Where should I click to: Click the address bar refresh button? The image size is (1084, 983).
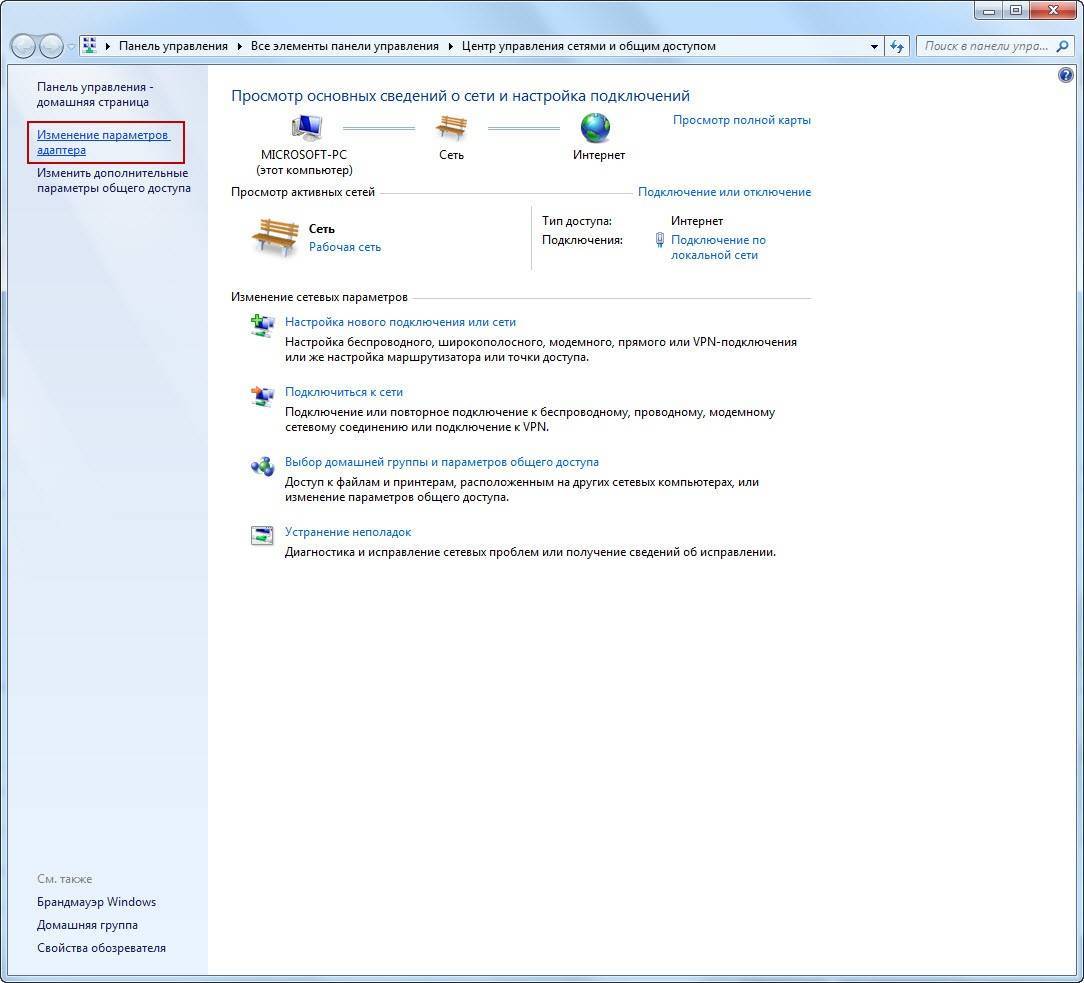coord(897,46)
